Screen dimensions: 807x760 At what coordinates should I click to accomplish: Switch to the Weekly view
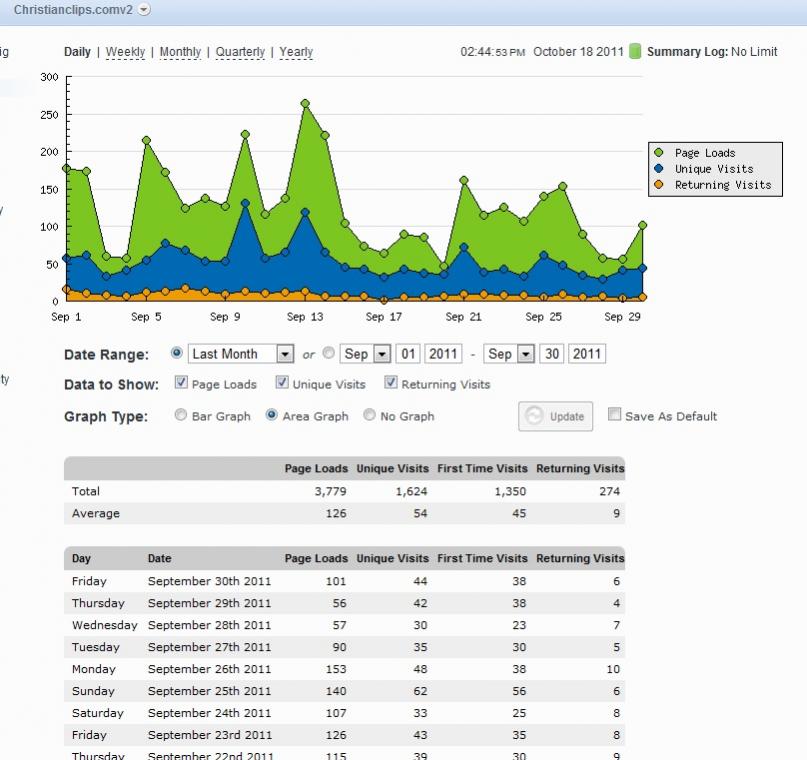[x=125, y=52]
